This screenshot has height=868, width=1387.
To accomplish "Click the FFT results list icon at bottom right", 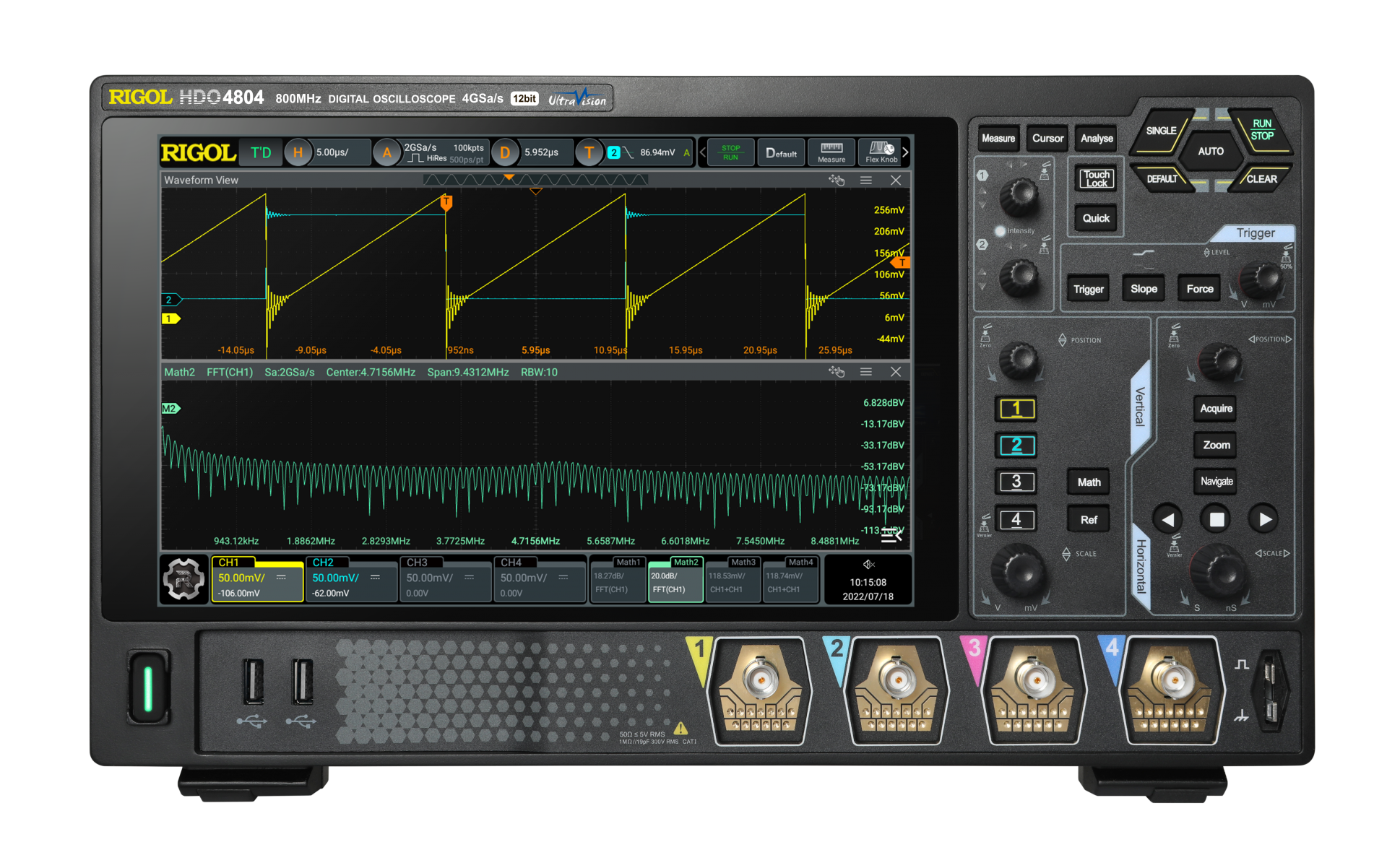I will 892,535.
